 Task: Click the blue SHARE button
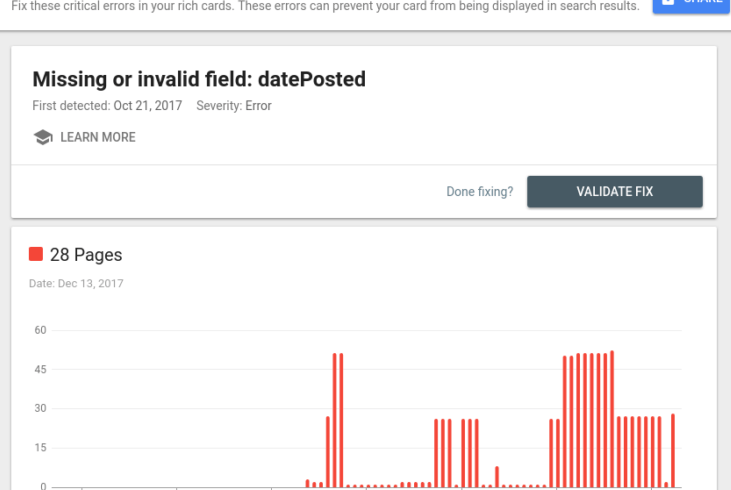tap(692, 5)
